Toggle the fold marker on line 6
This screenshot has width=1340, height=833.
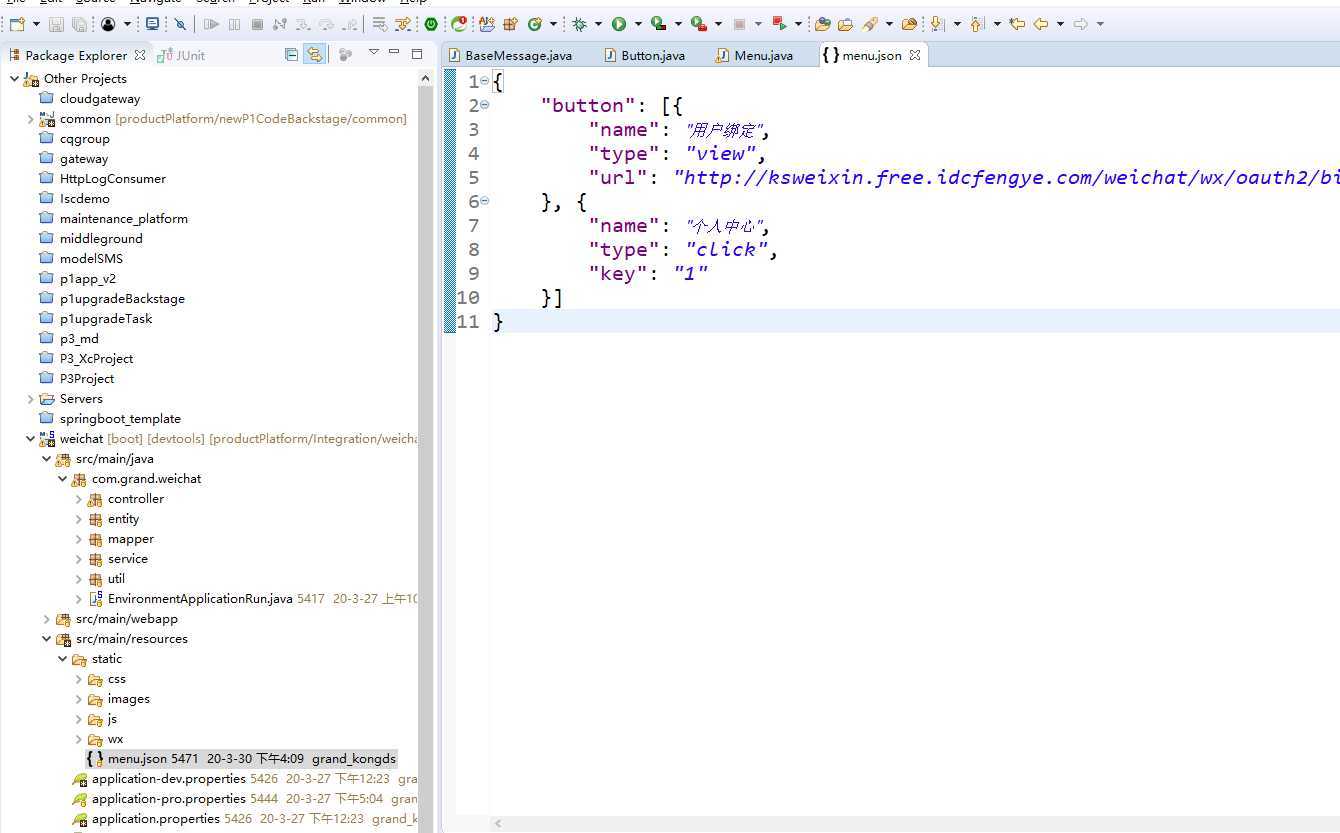point(485,201)
